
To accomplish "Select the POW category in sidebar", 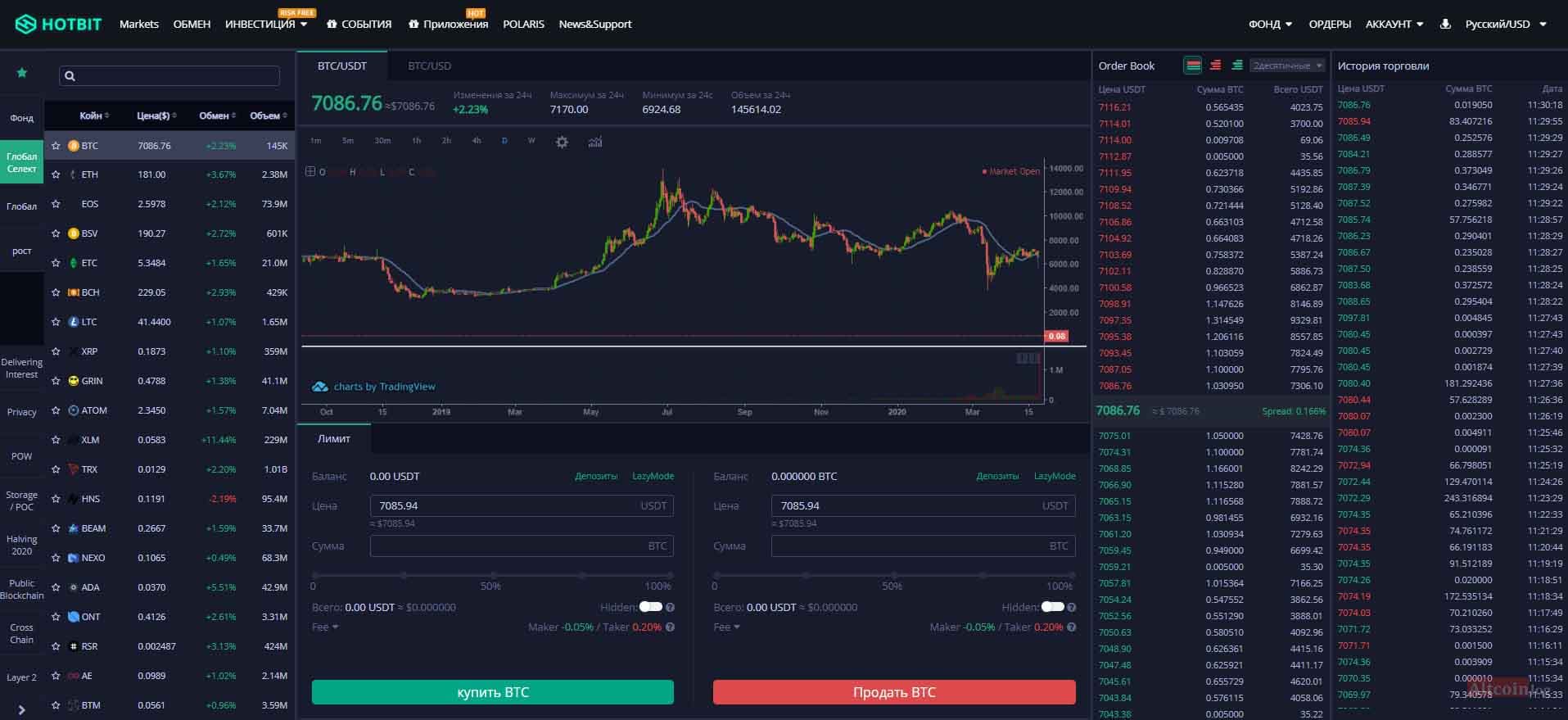I will point(22,456).
